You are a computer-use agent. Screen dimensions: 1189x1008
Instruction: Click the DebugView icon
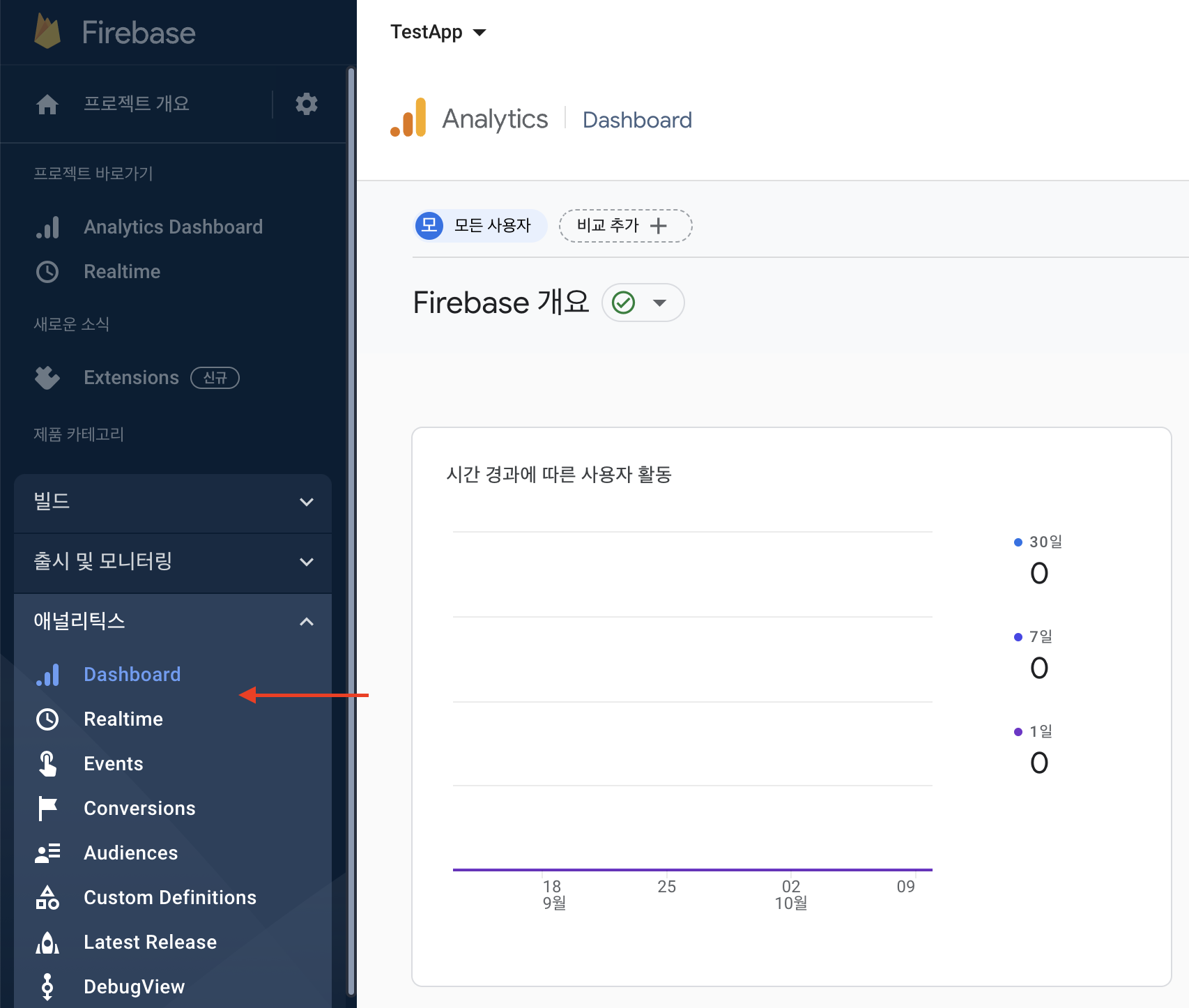pyautogui.click(x=47, y=987)
